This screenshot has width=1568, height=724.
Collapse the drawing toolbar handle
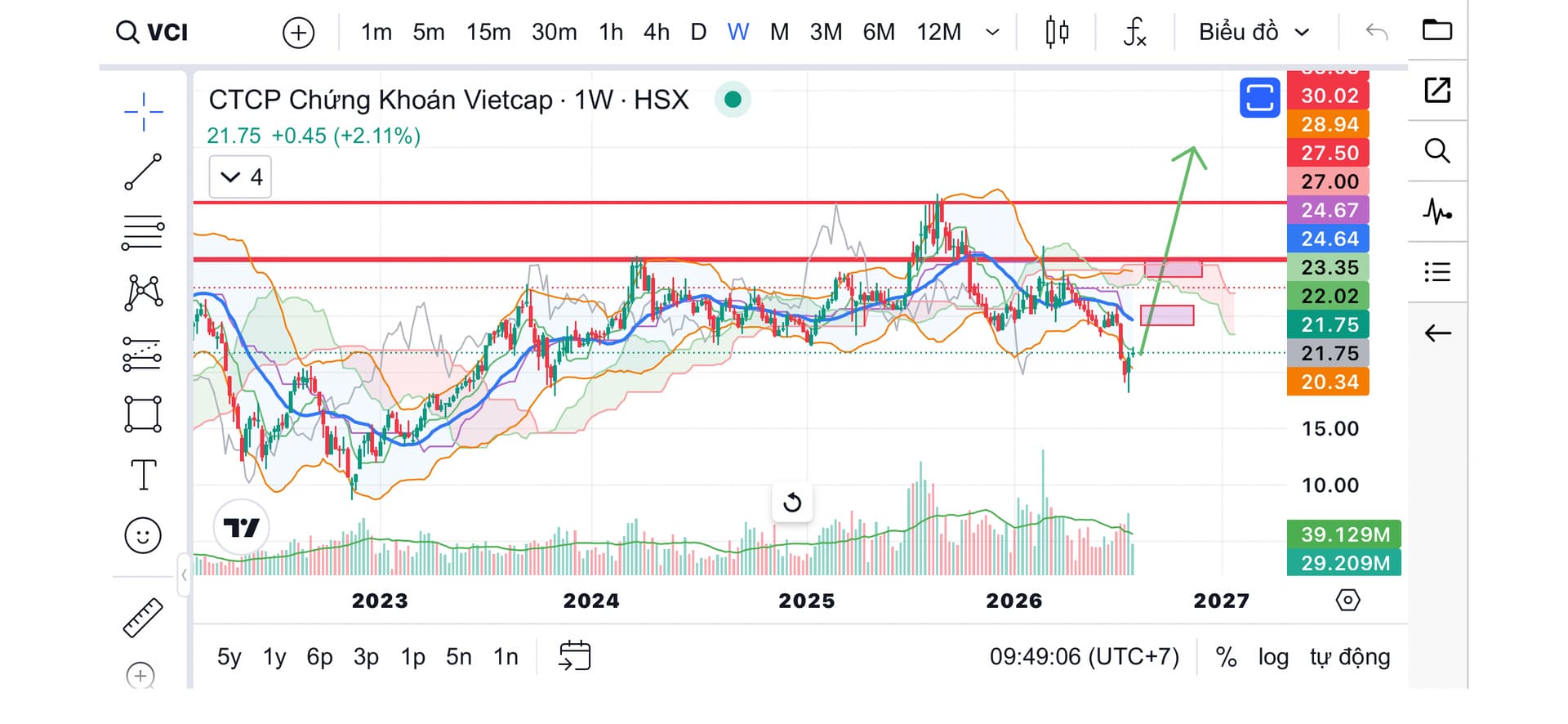coord(185,574)
